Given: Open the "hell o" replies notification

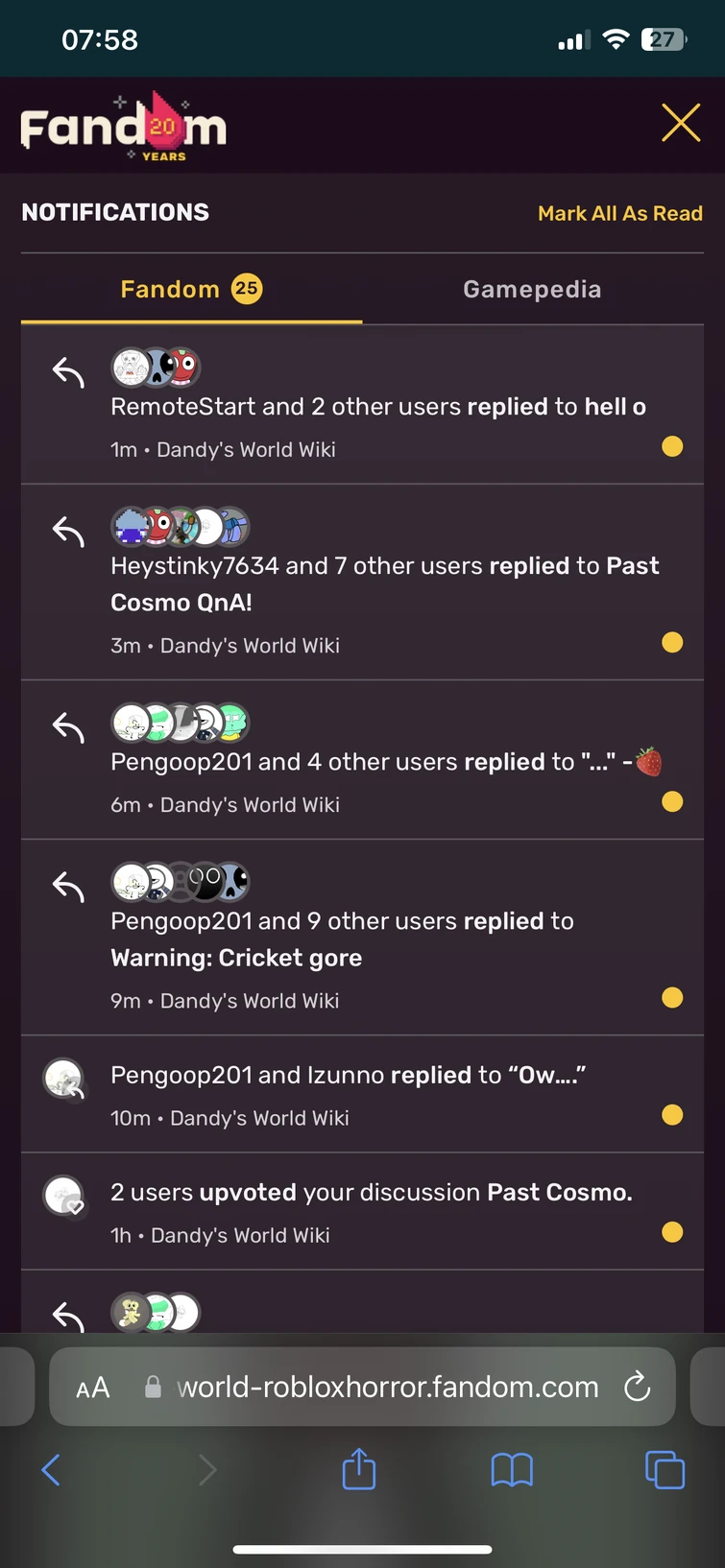Looking at the screenshot, I should pos(378,407).
